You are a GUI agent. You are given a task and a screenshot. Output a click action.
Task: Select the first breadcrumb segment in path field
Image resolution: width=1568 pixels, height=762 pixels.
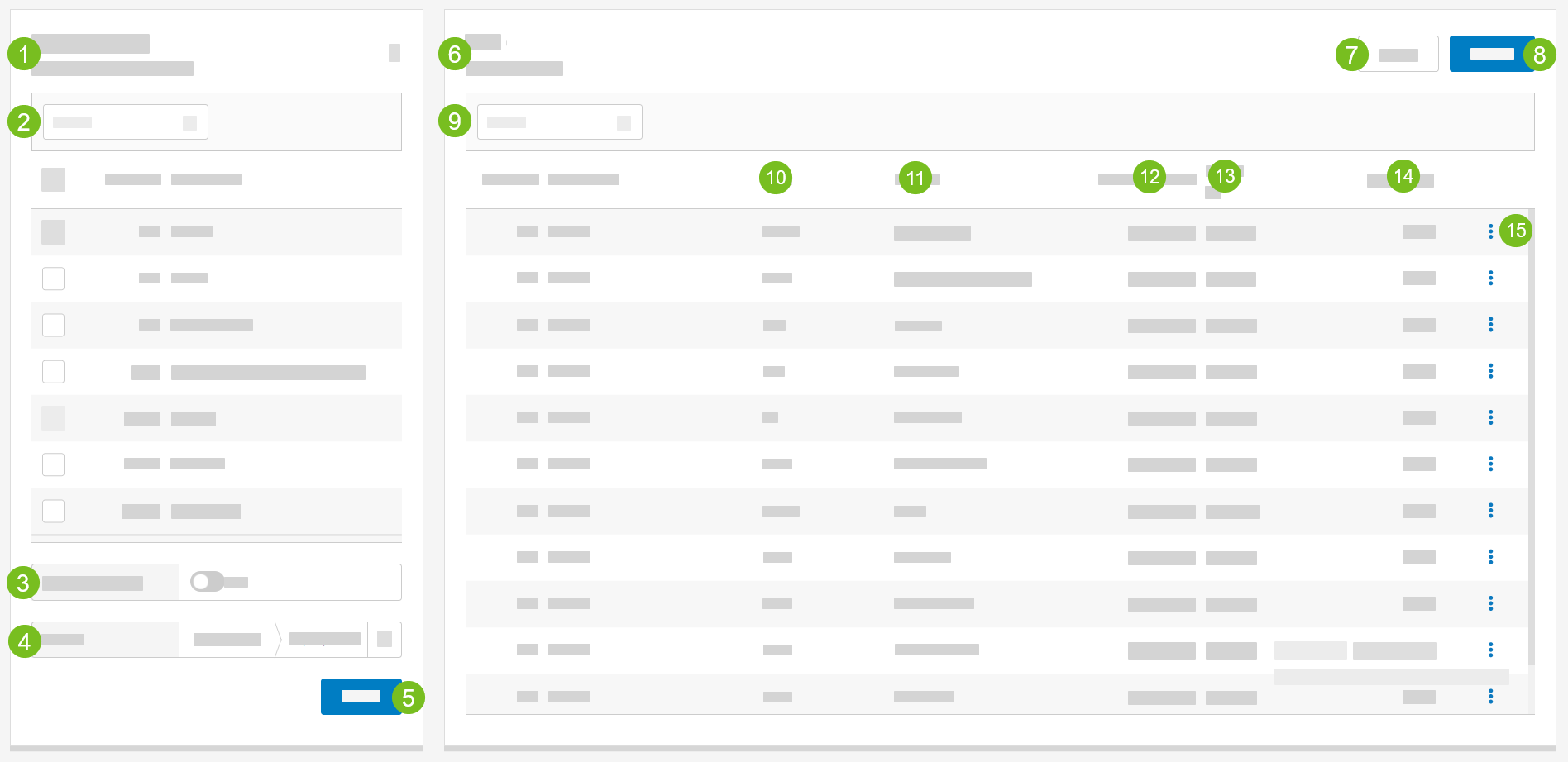click(227, 640)
